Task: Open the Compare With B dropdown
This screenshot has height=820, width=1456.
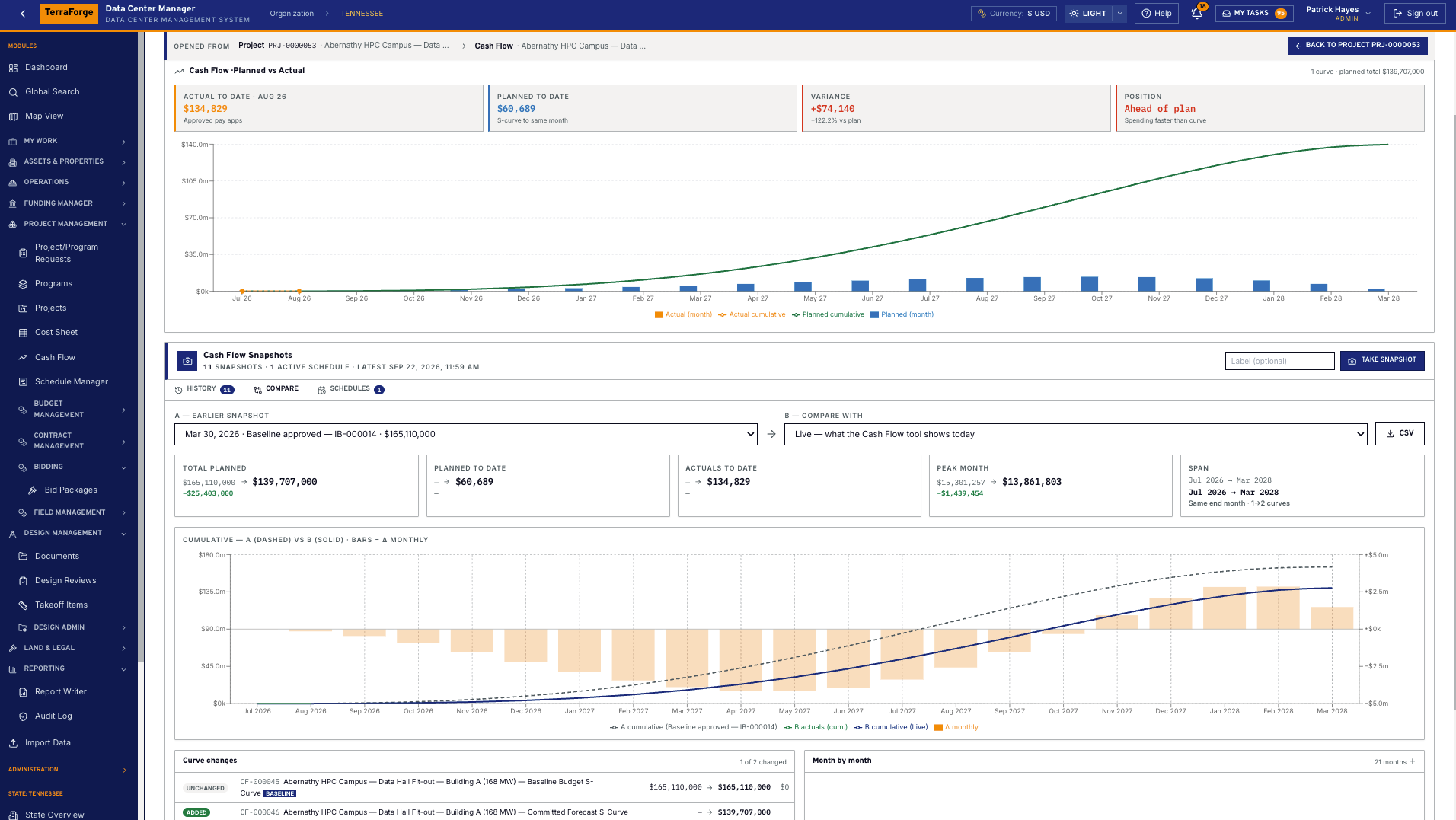Action: pos(1075,434)
